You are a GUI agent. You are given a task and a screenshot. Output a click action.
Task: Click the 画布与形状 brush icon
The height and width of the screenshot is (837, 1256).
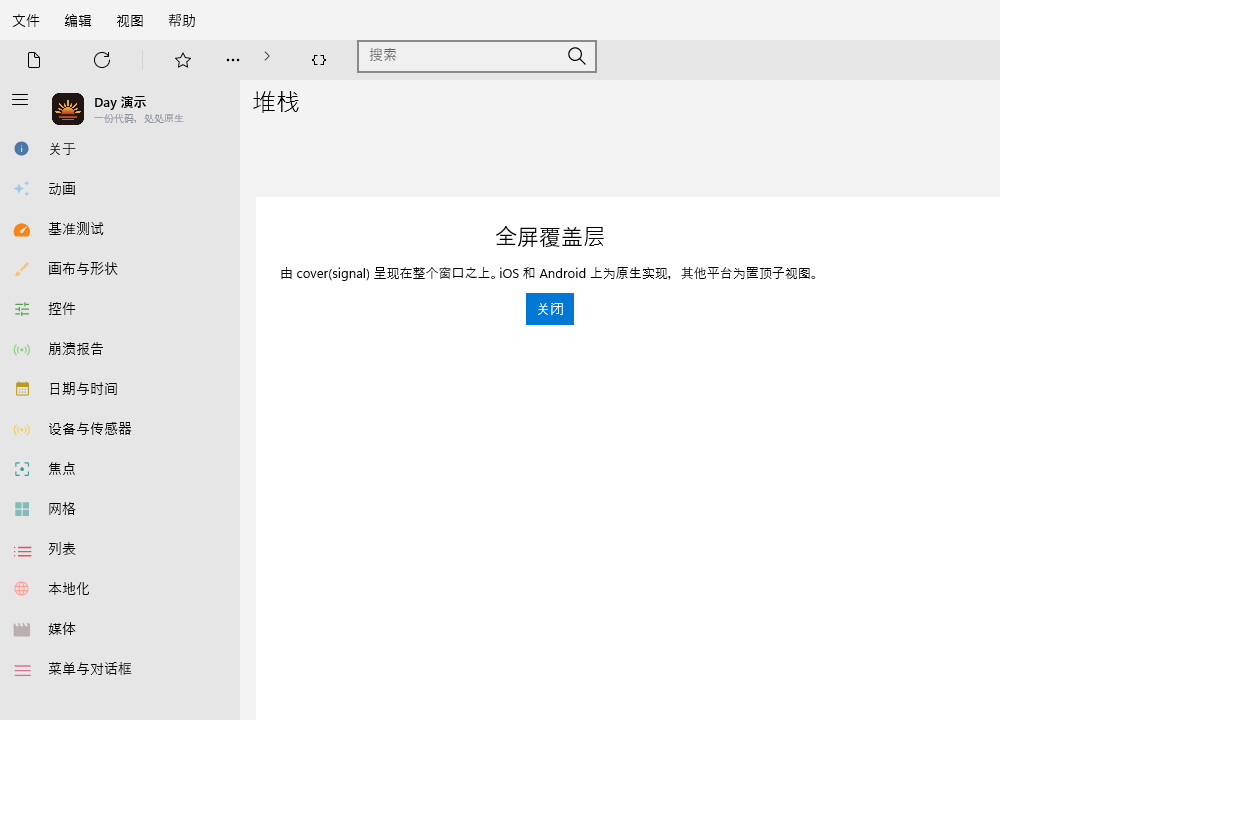[x=21, y=269]
